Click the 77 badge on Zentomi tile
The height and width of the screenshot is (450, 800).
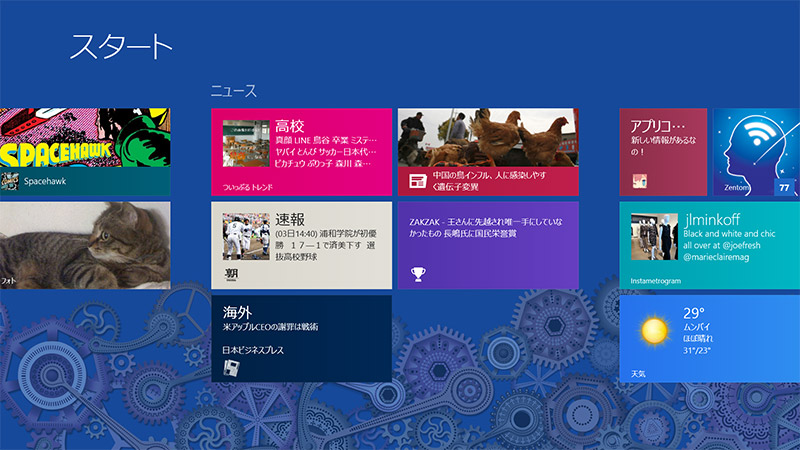point(783,187)
